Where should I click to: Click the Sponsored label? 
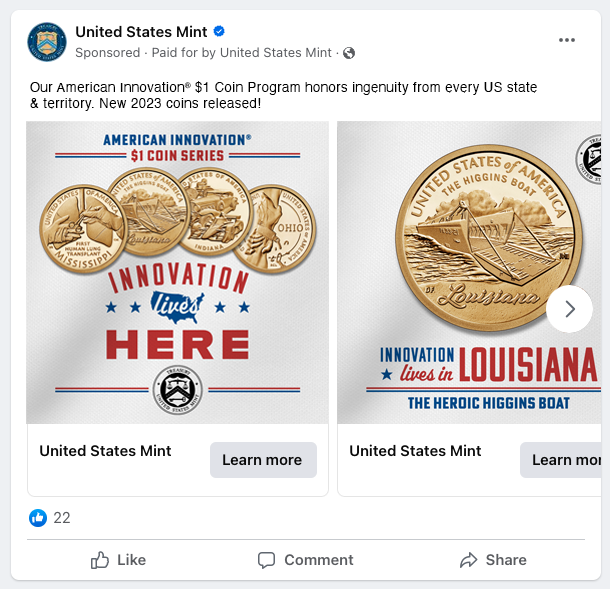click(x=108, y=53)
